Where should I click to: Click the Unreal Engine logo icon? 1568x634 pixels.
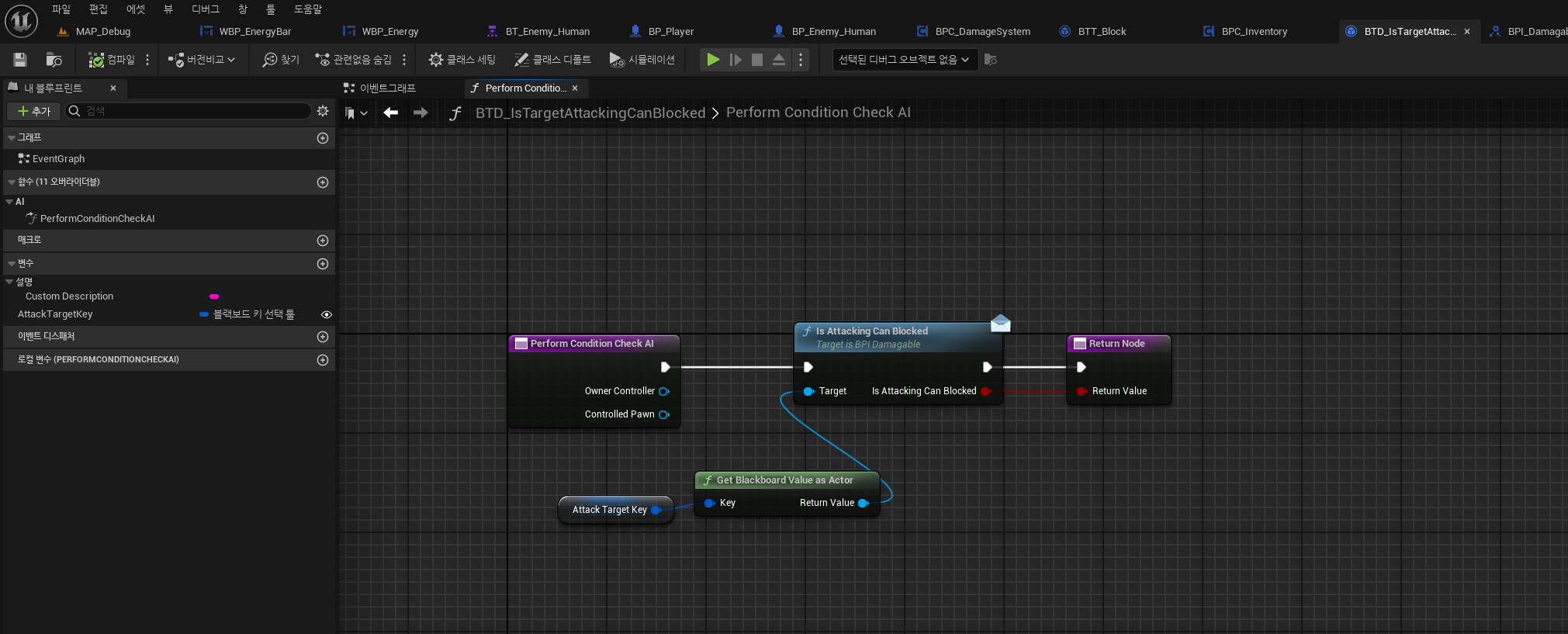(21, 21)
